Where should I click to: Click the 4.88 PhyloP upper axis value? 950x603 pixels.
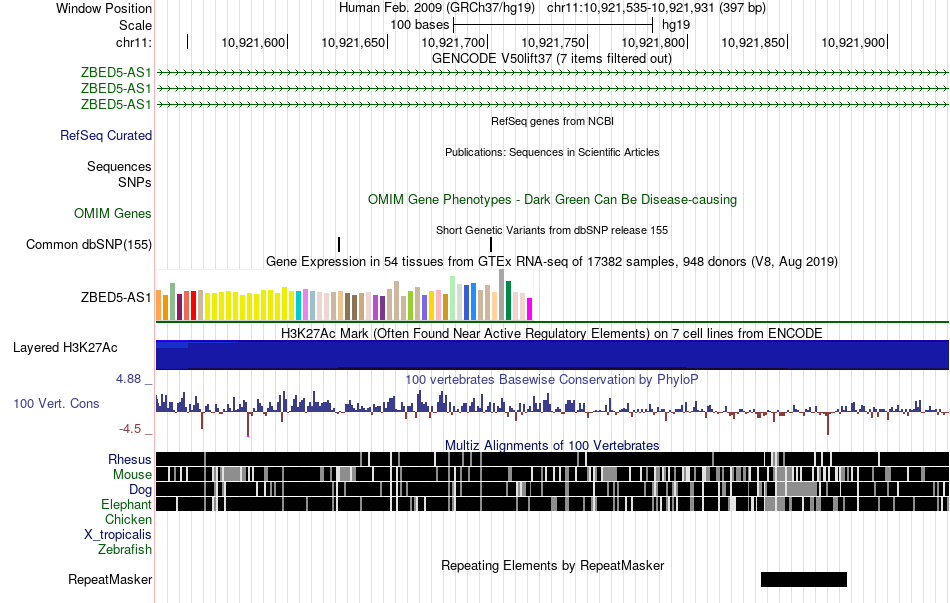(128, 379)
